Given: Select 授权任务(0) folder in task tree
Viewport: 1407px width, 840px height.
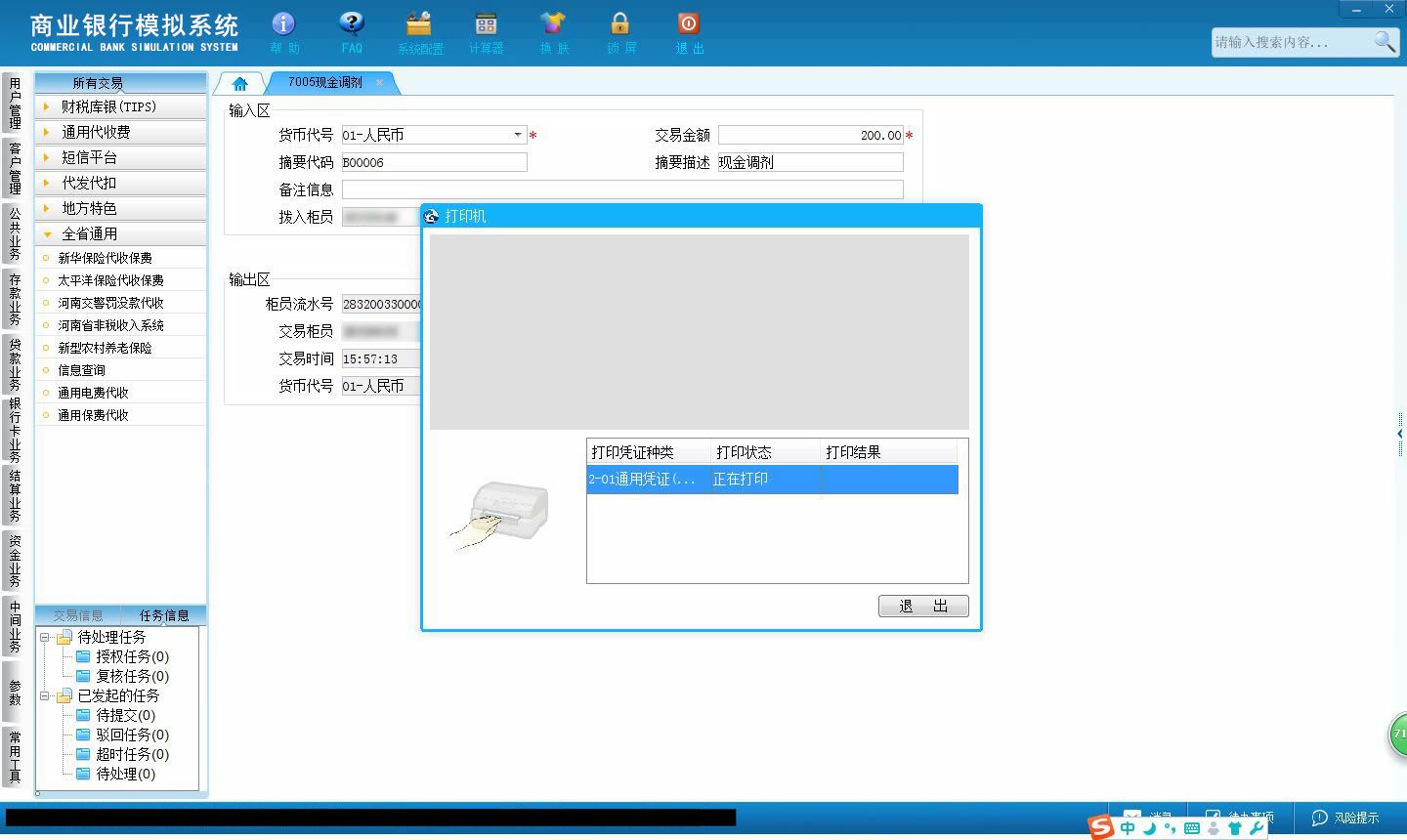Looking at the screenshot, I should 123,656.
